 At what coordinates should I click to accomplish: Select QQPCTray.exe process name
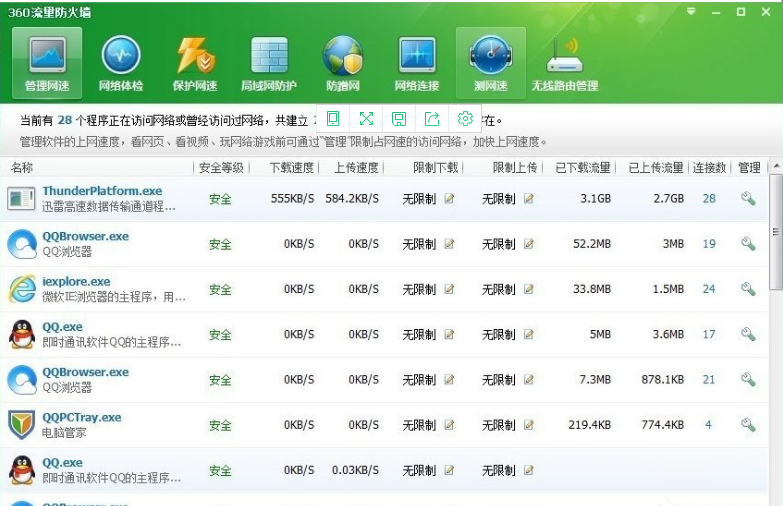click(82, 418)
